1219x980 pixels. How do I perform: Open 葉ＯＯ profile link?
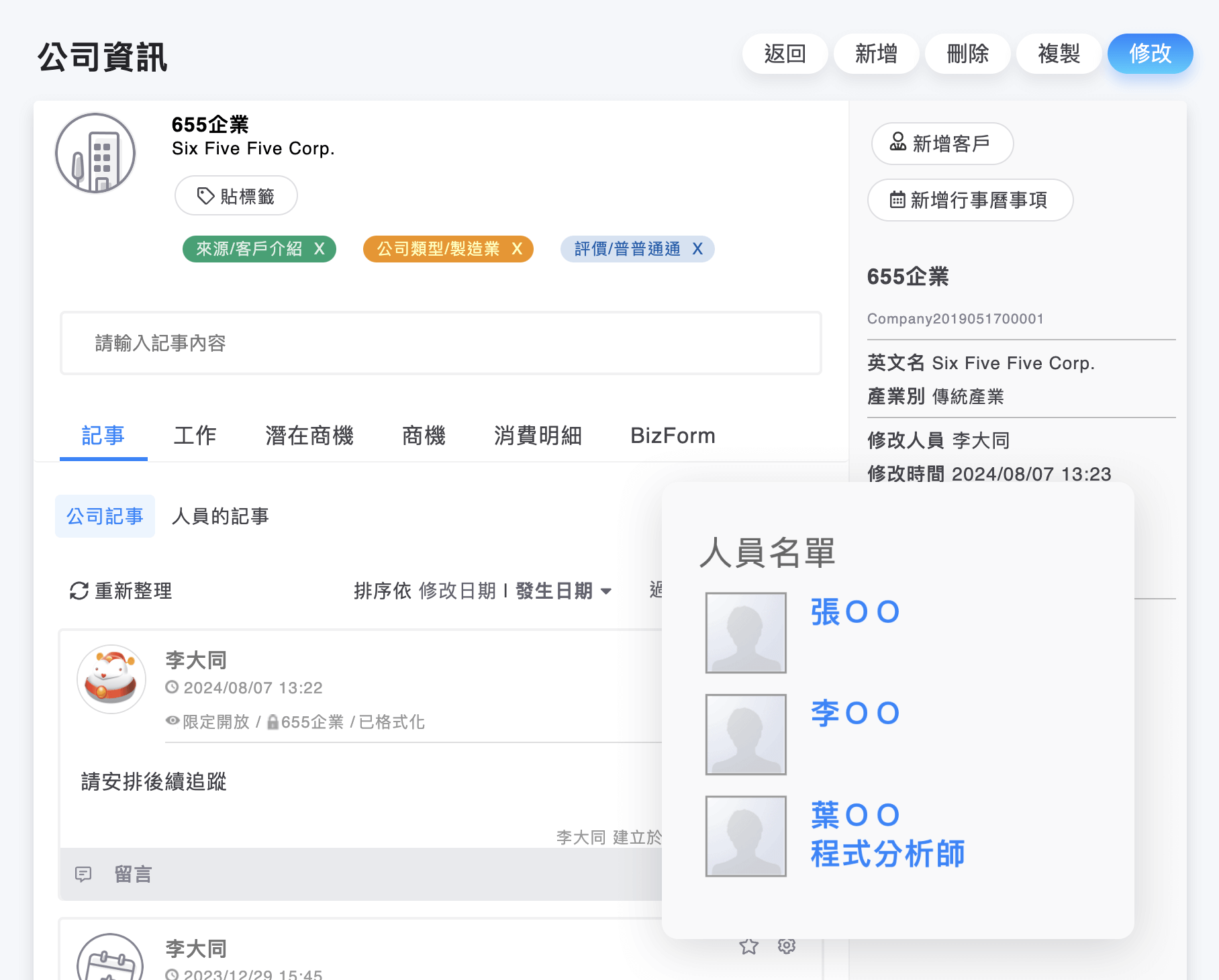[x=855, y=815]
